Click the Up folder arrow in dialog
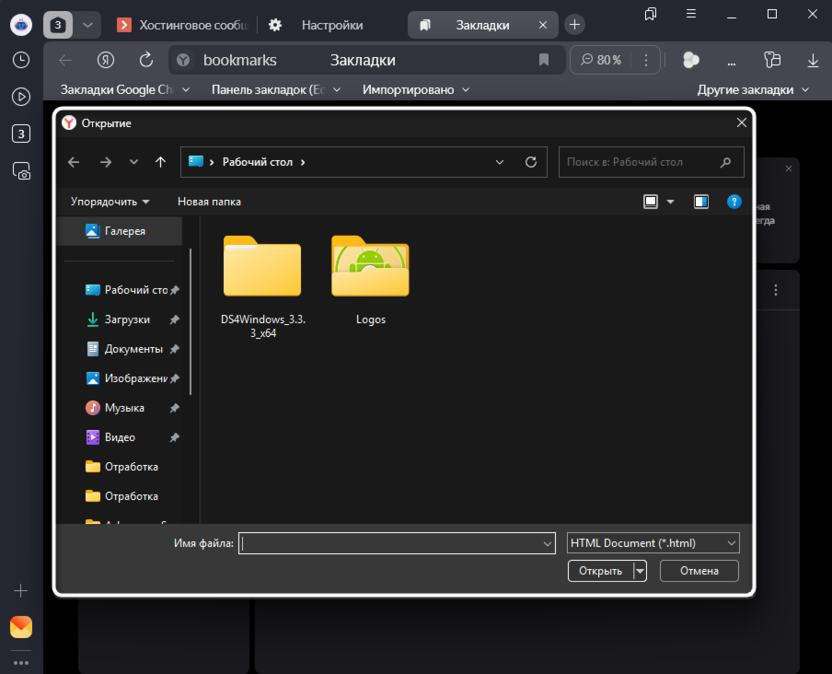Image resolution: width=832 pixels, height=674 pixels. pos(160,162)
